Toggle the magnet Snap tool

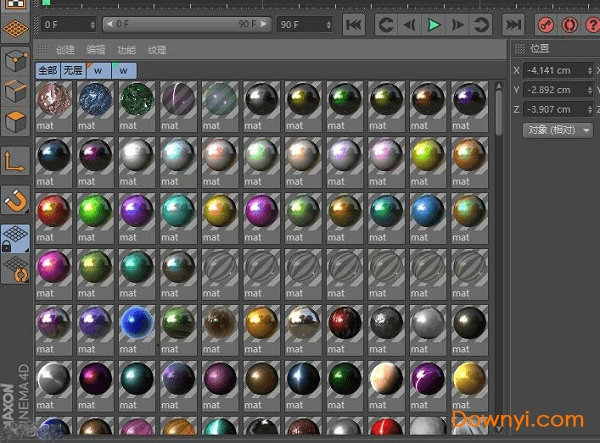click(x=15, y=200)
